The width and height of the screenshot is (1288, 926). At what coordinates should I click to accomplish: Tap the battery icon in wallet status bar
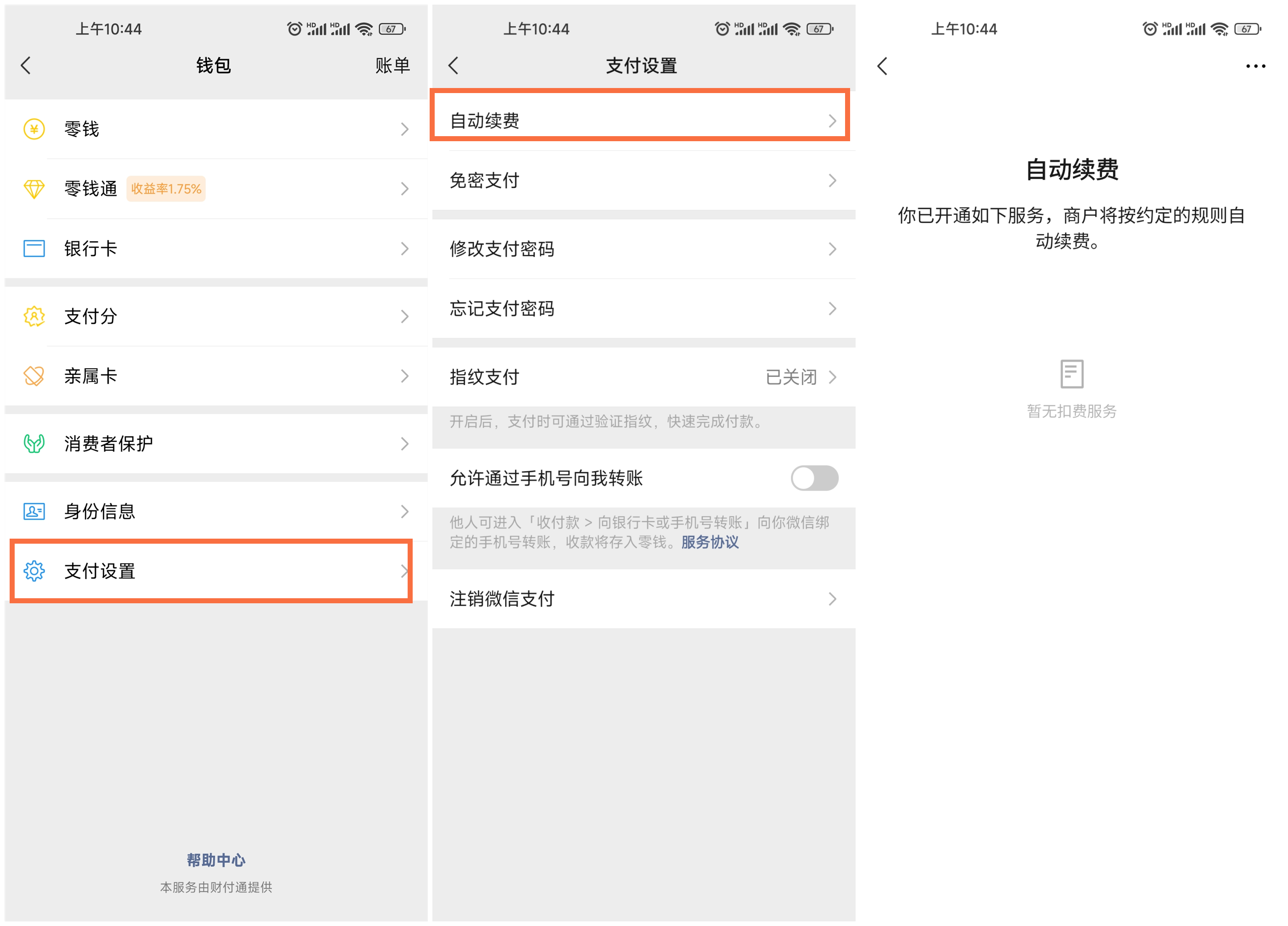(392, 28)
